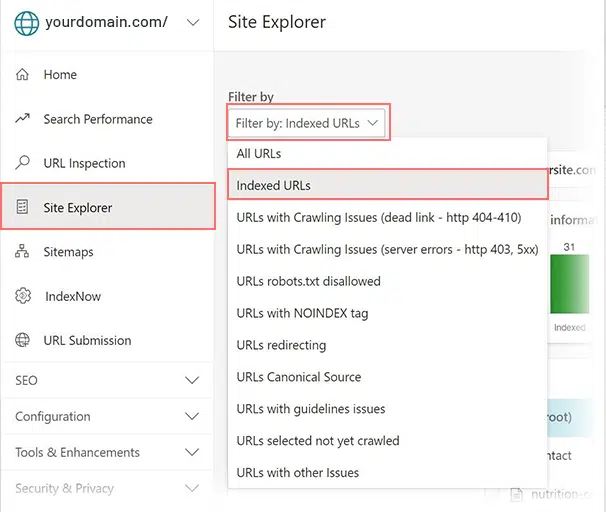
Task: Select URLs with Crawling Issues dead link option
Action: tap(388, 218)
